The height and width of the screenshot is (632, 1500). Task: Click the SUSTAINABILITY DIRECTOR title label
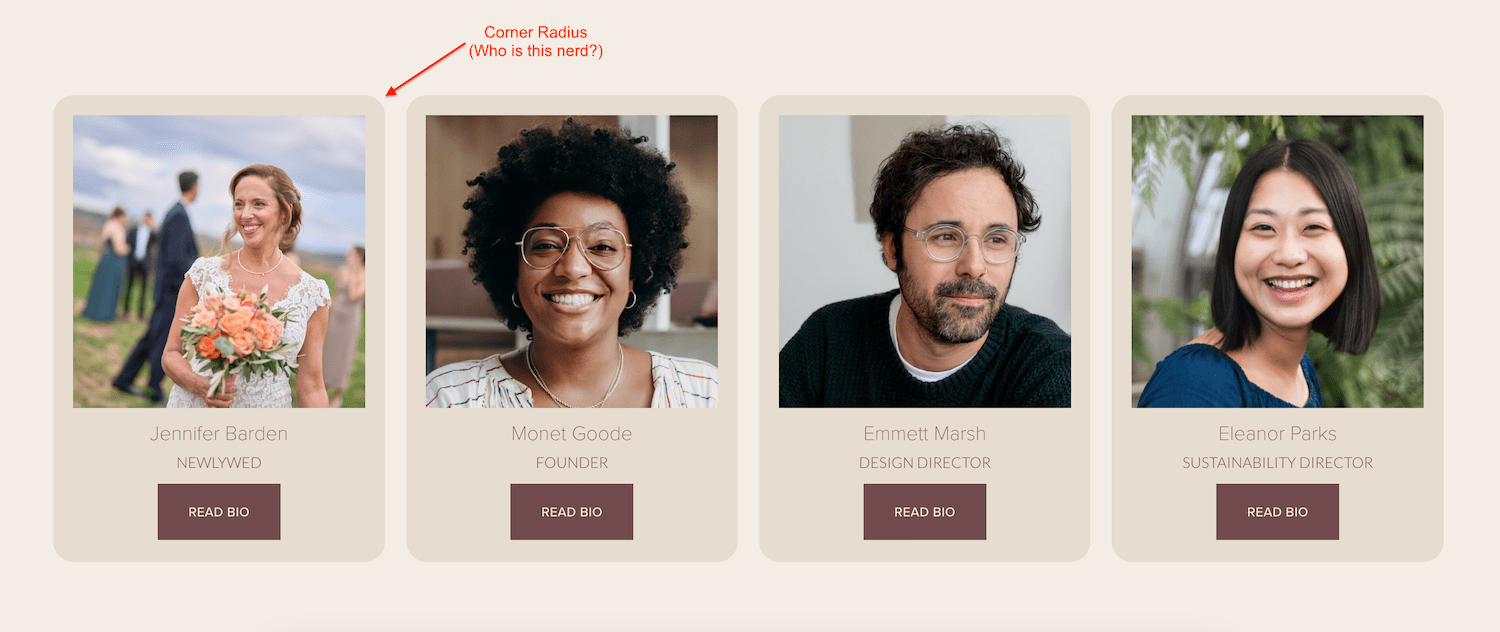click(1277, 463)
